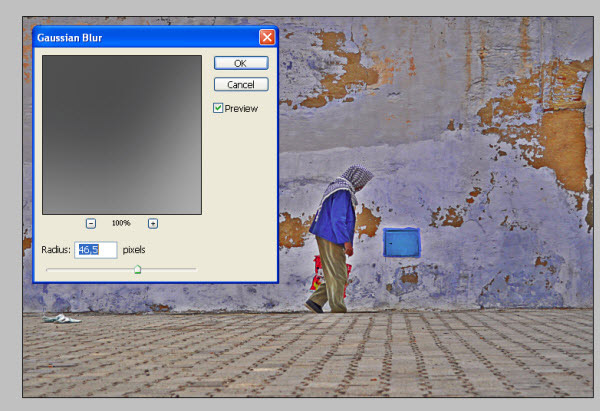Close the Gaussian Blur dialog with the red X
This screenshot has height=411, width=600.
pyautogui.click(x=267, y=38)
